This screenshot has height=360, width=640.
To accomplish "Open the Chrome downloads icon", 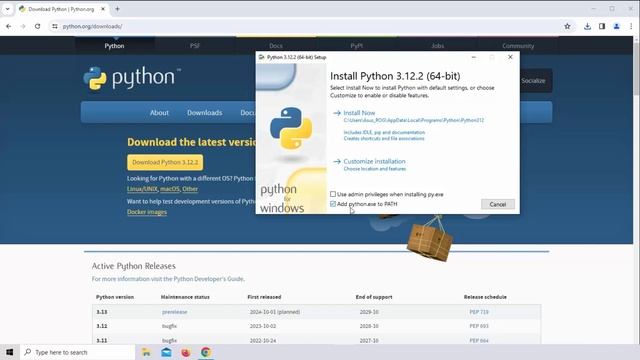I will click(x=587, y=26).
